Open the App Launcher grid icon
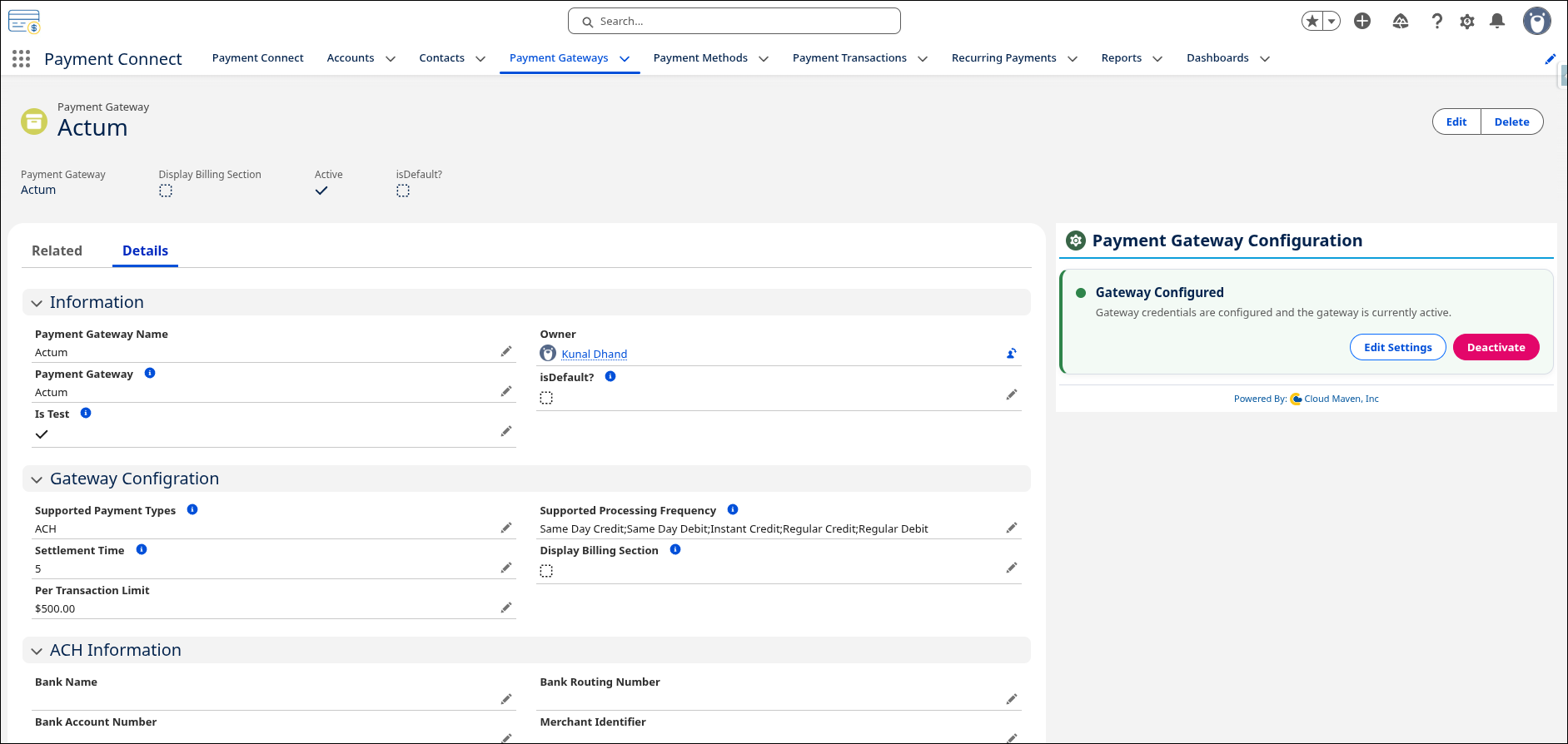 click(22, 58)
